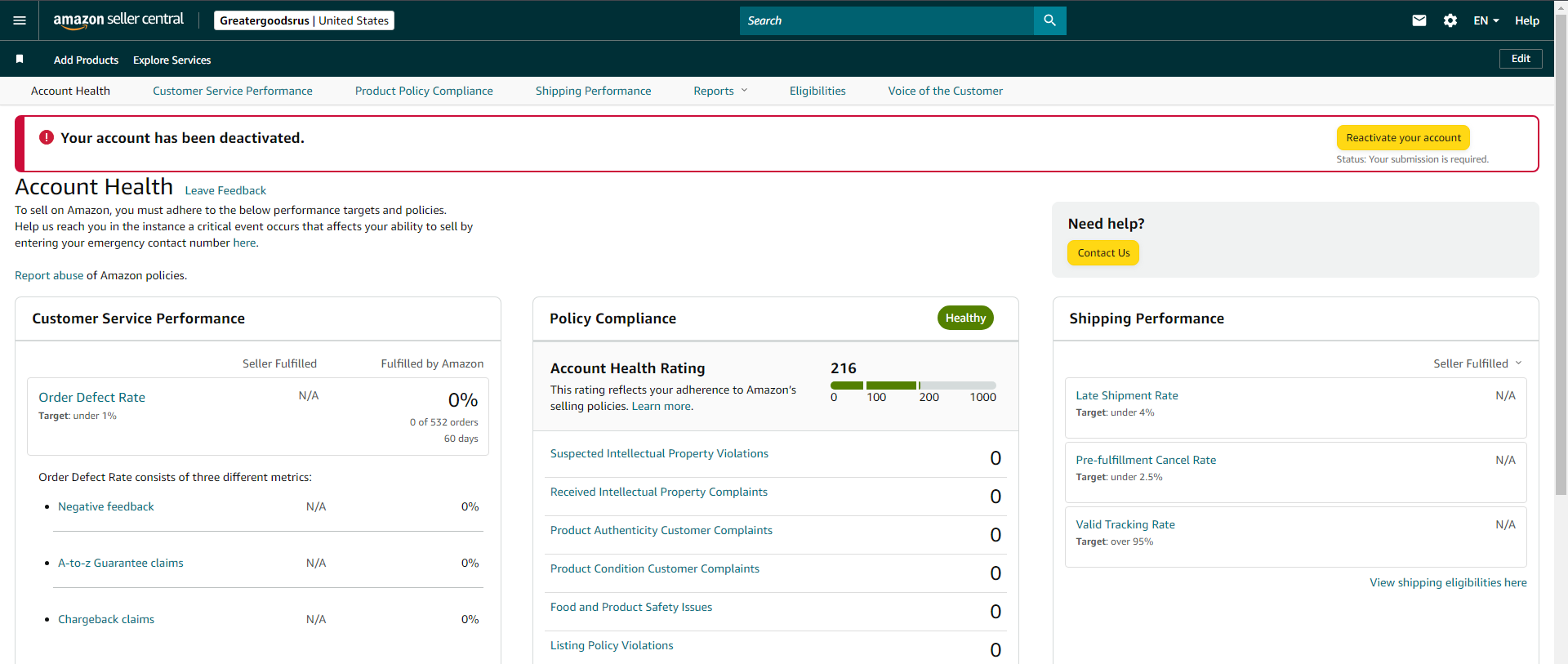Viewport: 1568px width, 664px height.
Task: Click the red deactivation alert icon
Action: click(x=47, y=137)
